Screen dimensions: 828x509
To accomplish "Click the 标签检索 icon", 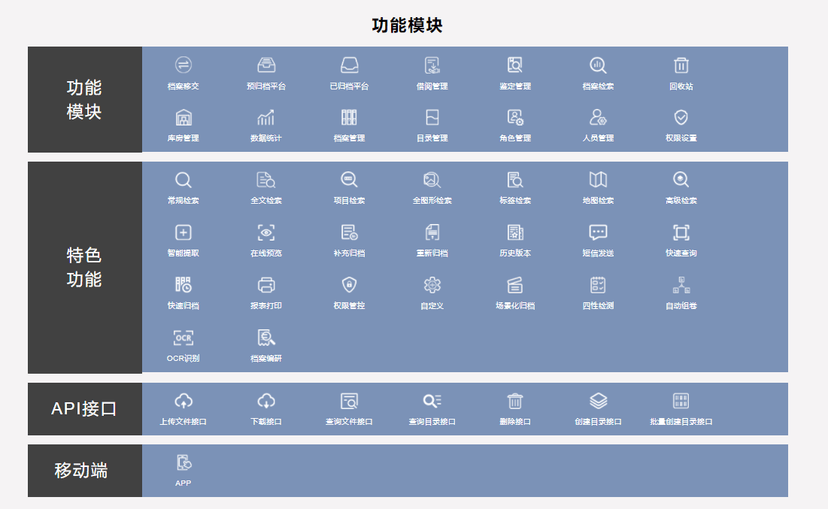I will 515,180.
